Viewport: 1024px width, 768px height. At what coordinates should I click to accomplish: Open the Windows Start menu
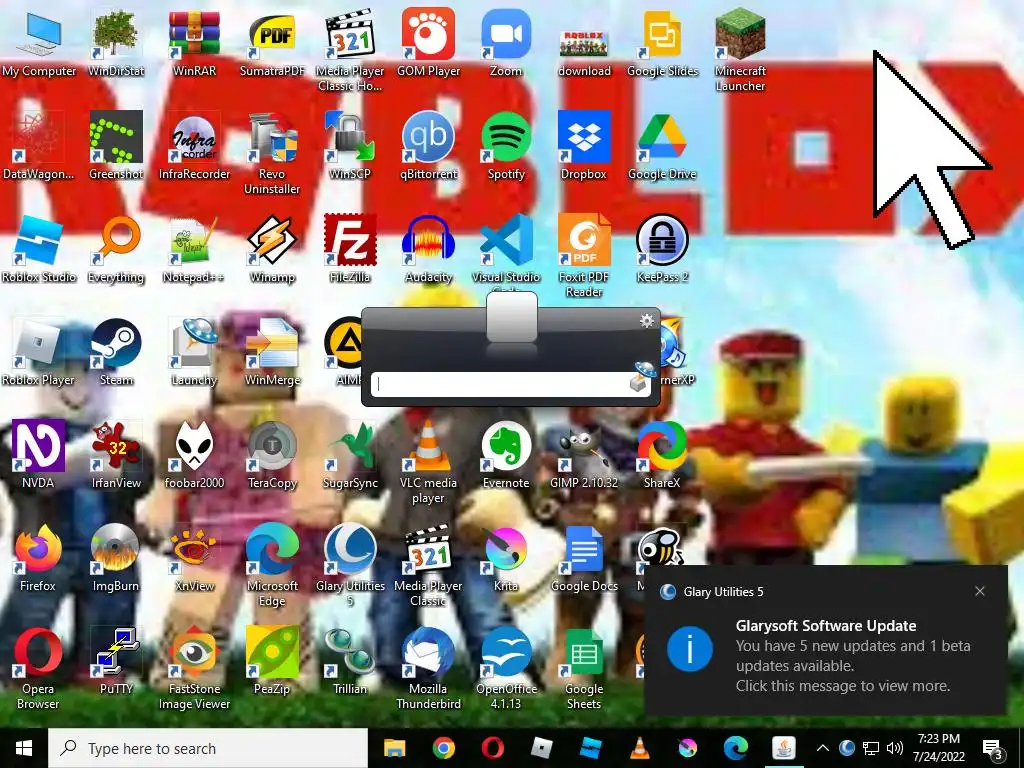24,748
